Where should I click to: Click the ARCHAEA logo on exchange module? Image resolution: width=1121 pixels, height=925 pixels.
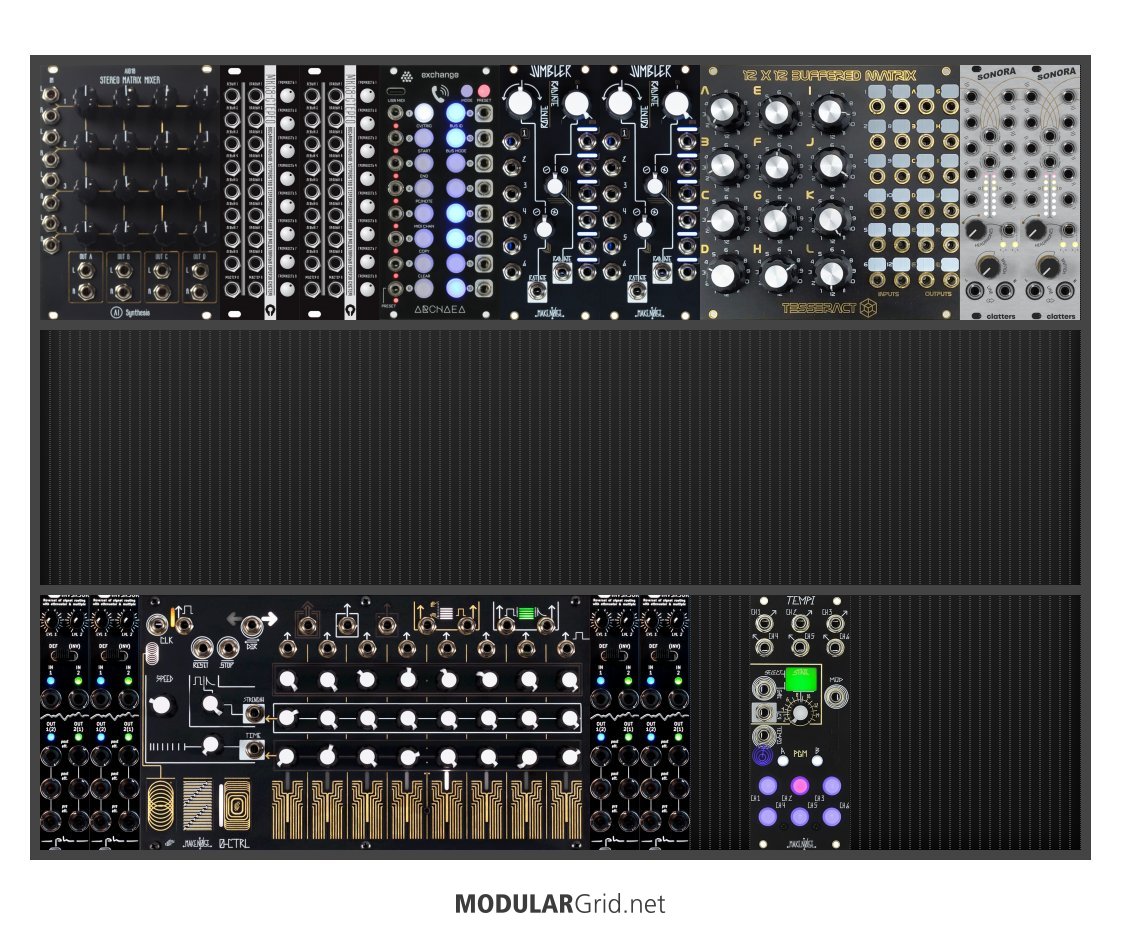point(440,310)
